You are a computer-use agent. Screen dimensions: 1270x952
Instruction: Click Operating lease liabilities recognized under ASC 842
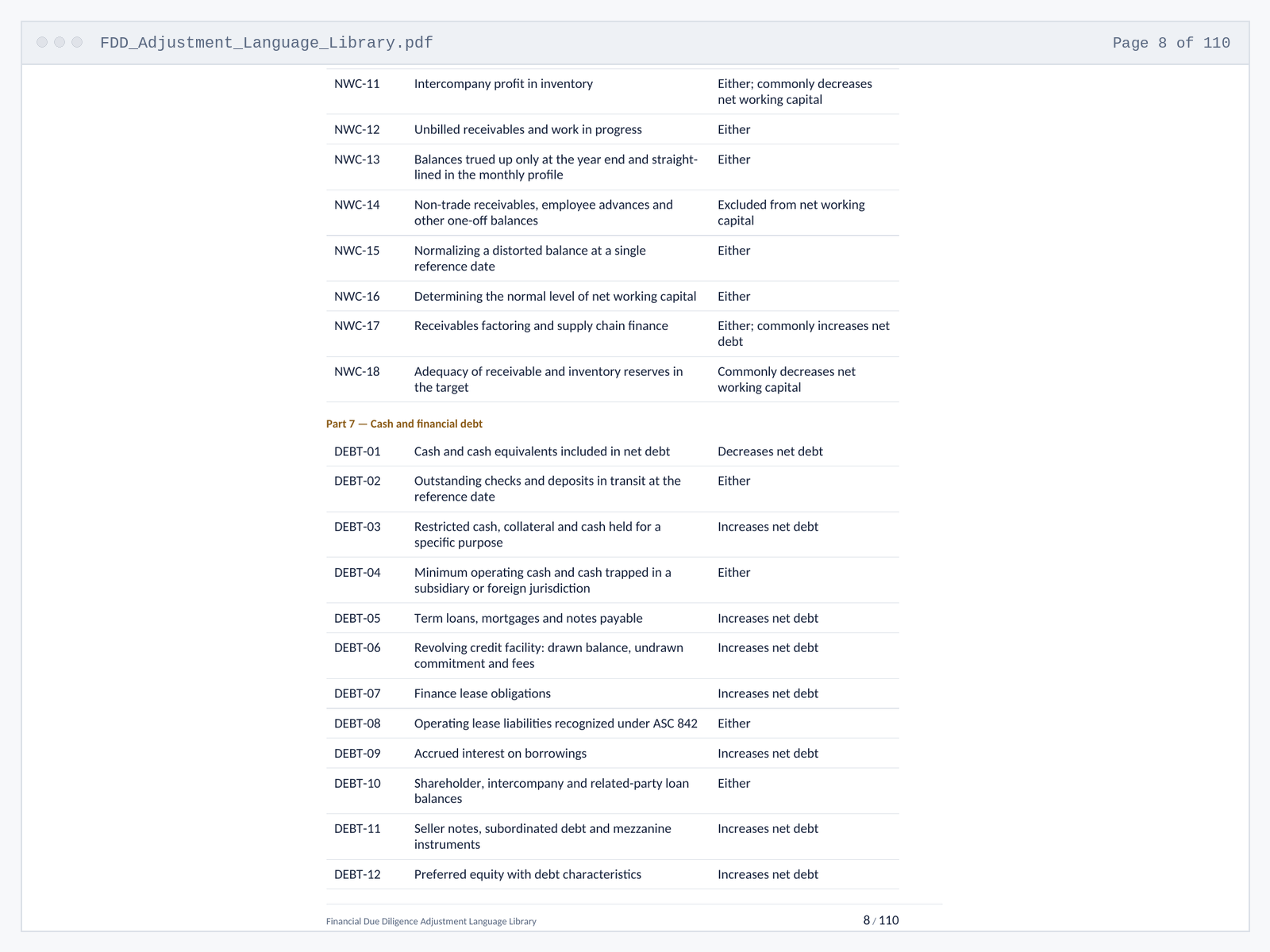pyautogui.click(x=556, y=724)
